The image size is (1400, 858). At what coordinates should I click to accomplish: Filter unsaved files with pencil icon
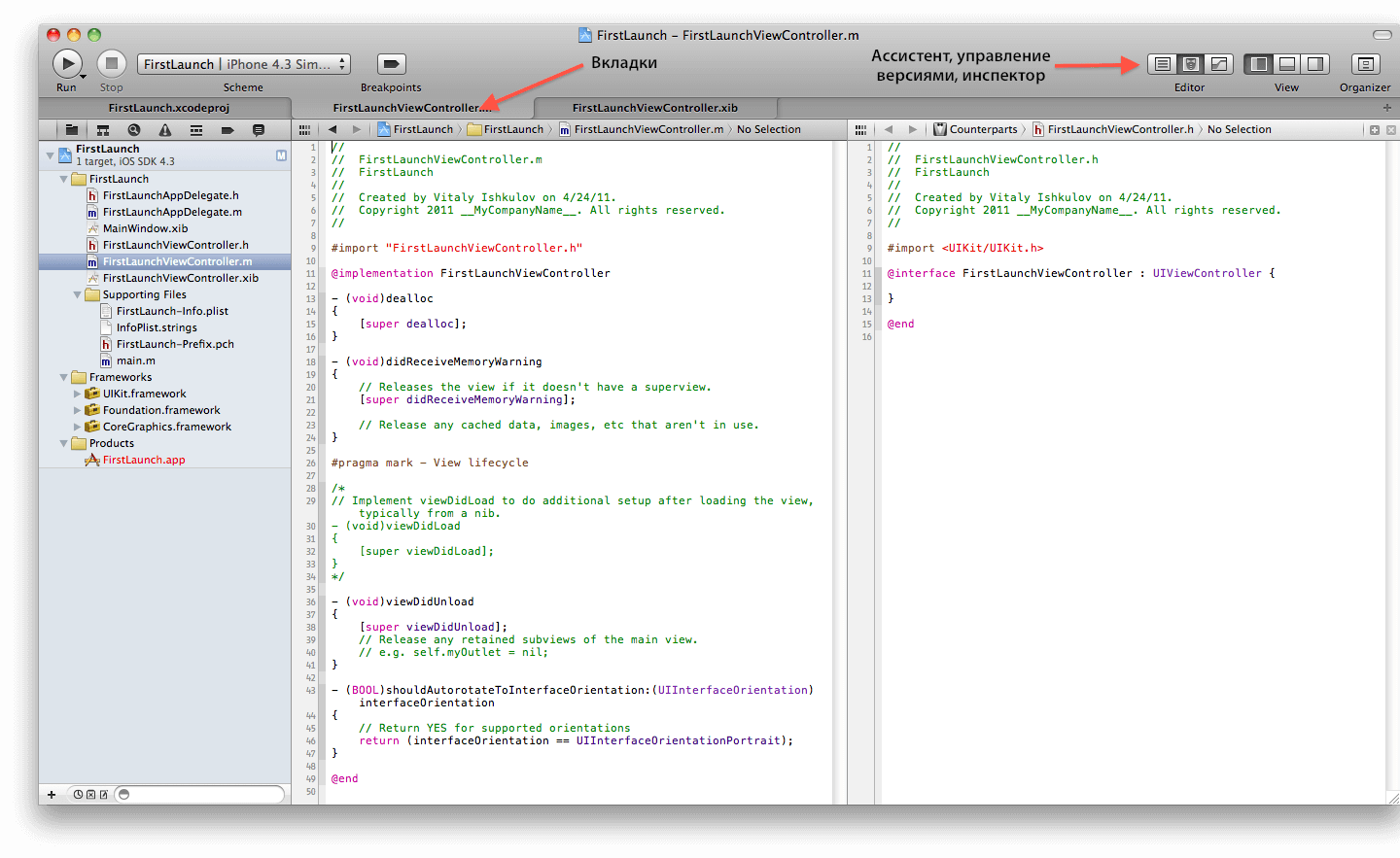tap(104, 795)
